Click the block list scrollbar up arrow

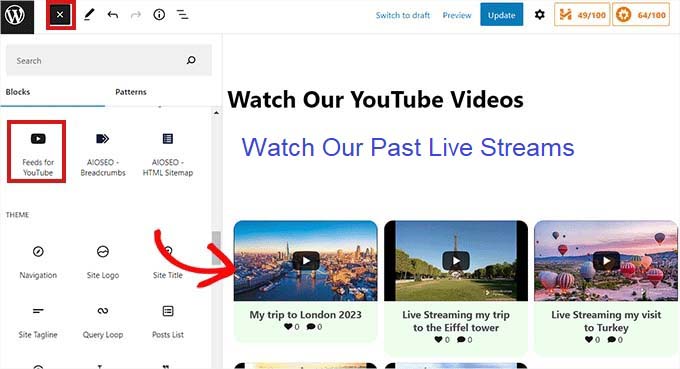216,113
